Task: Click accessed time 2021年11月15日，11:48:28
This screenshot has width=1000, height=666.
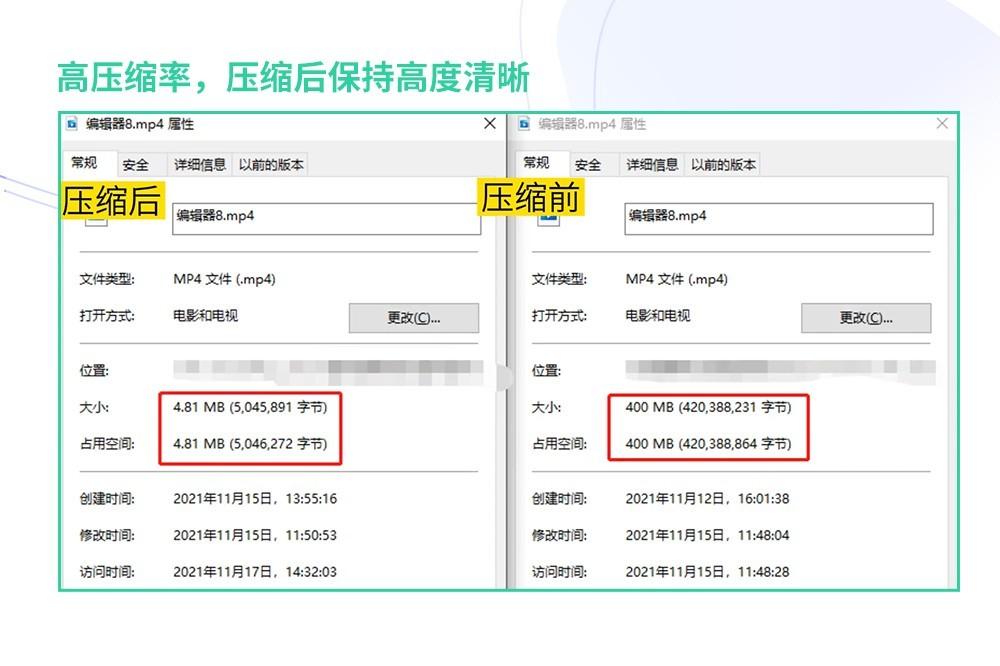Action: coord(707,572)
